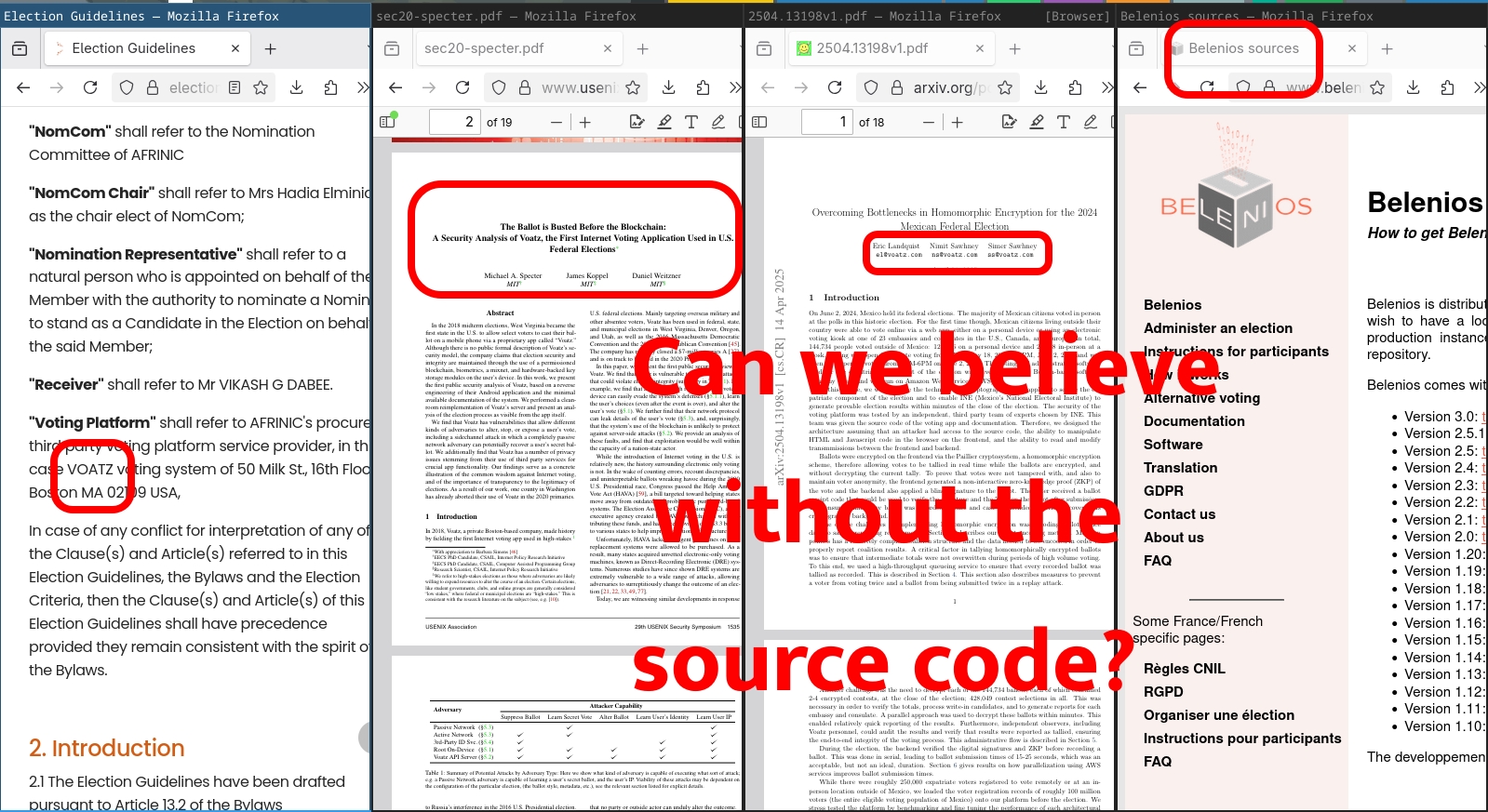Click the signature tool in 2504.13198v1.pdf toolbar
The image size is (1488, 812).
(1009, 122)
